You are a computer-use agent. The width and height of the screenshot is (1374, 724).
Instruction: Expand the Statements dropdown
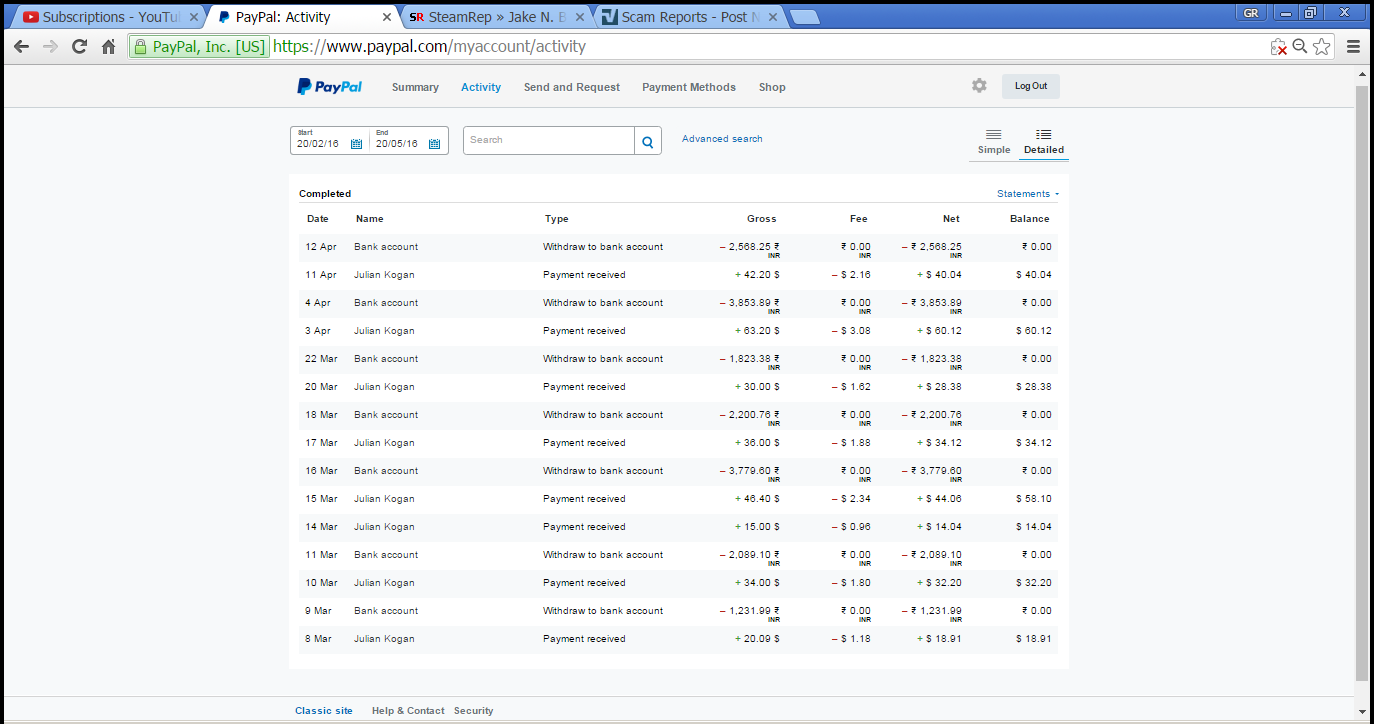(1027, 194)
